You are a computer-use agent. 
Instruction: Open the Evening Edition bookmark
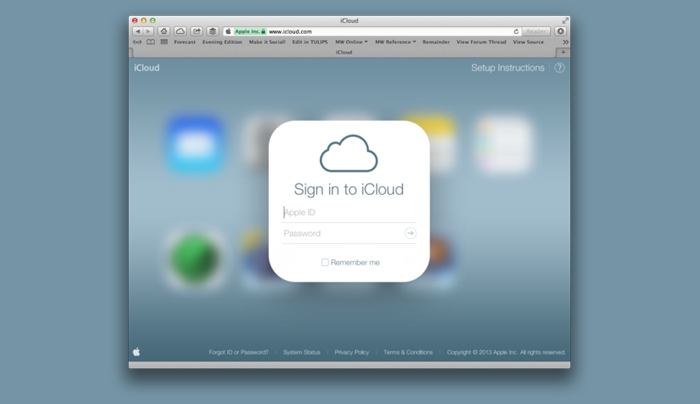tap(222, 42)
